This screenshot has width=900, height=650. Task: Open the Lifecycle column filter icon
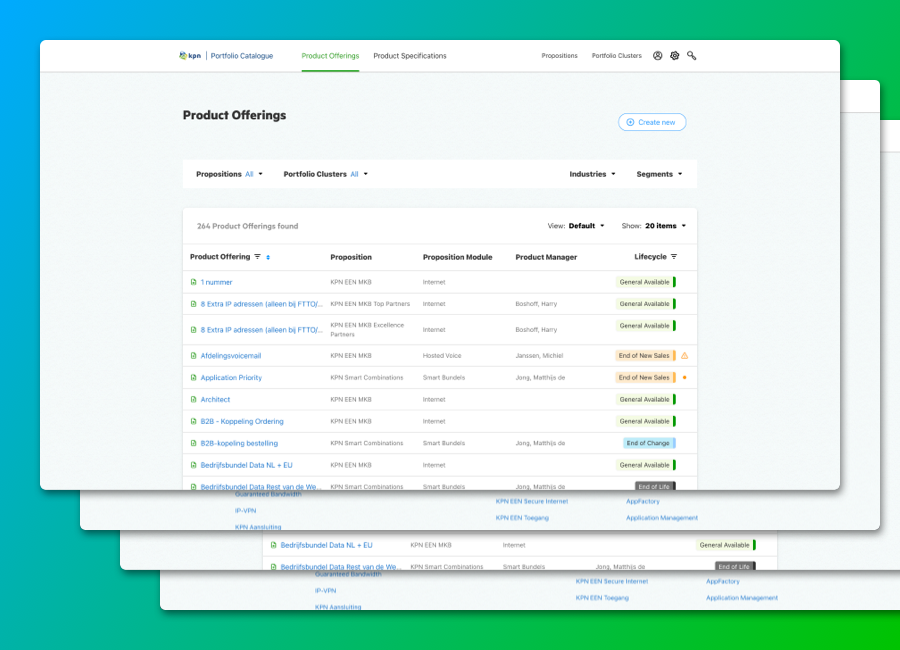click(674, 257)
